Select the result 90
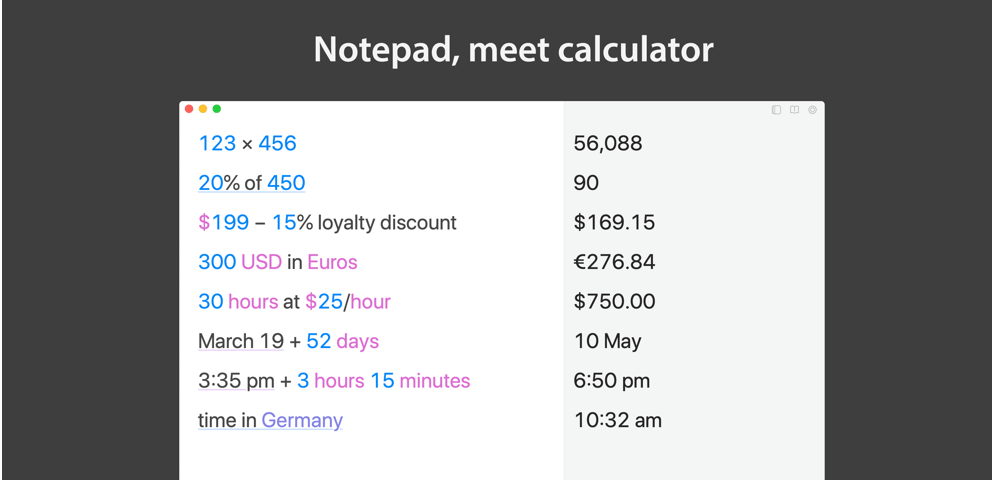This screenshot has height=480, width=992. 586,183
